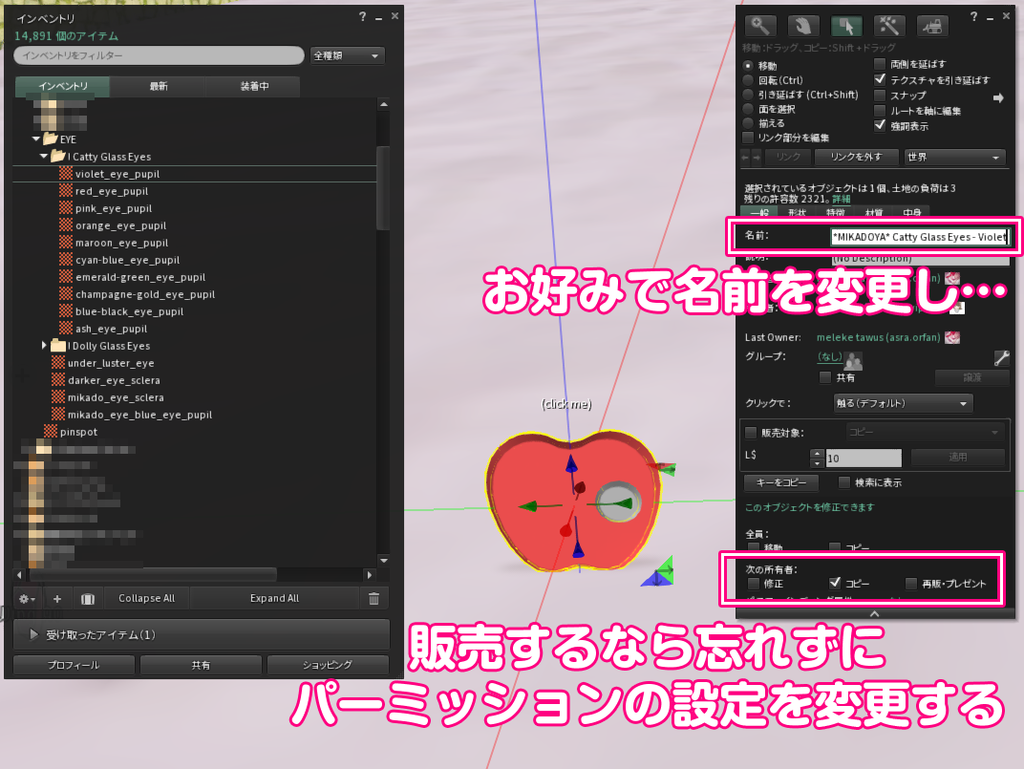Screen dimensions: 1024x769
Task: Open the 世界 coordinate dropdown
Action: click(955, 158)
